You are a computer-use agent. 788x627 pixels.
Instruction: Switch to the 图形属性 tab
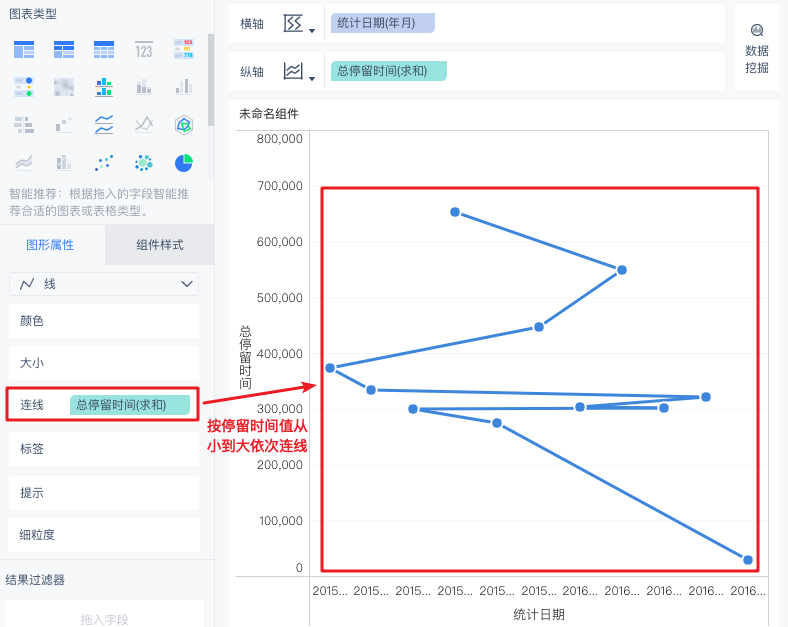[x=50, y=245]
